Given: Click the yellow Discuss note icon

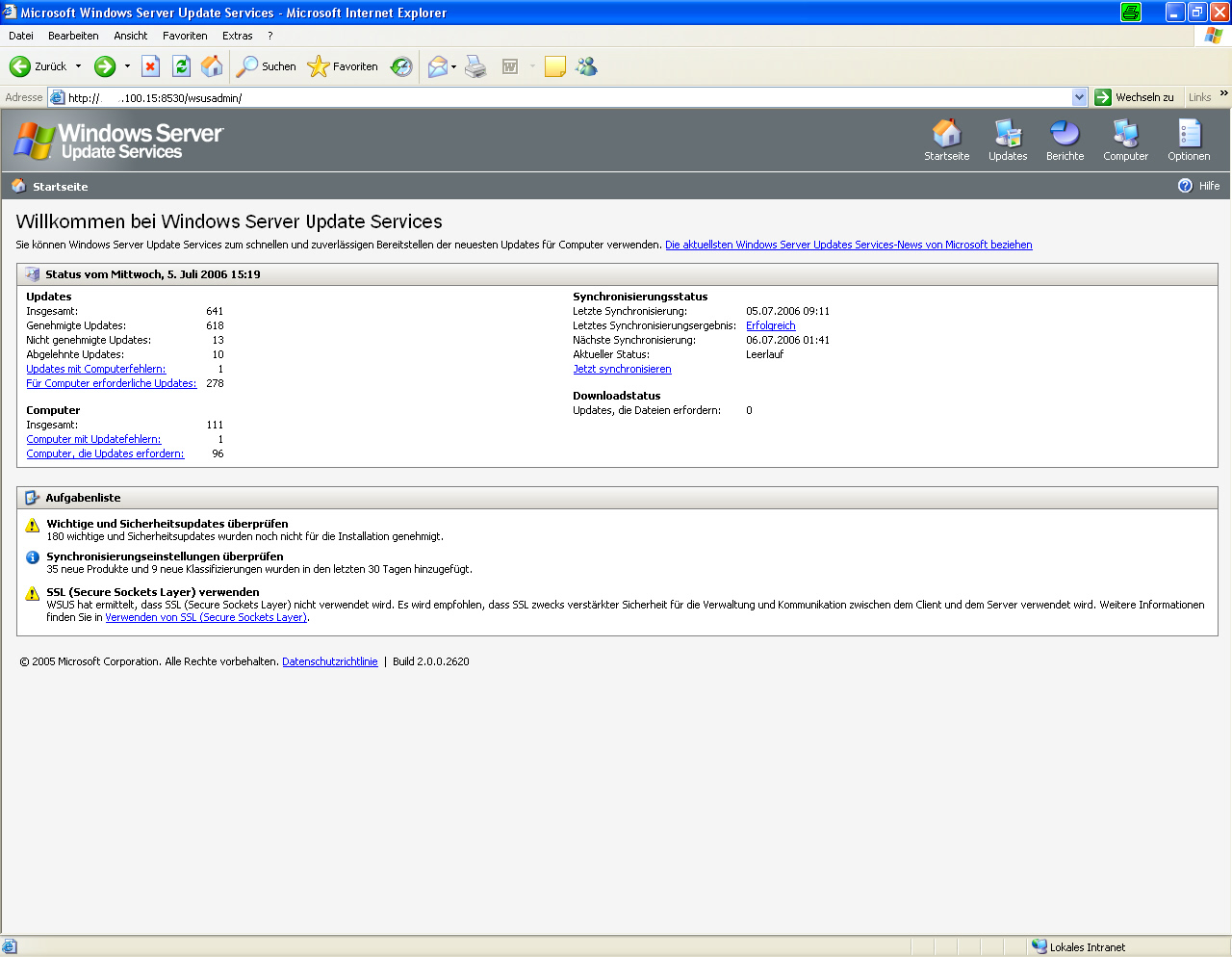Looking at the screenshot, I should coord(554,66).
